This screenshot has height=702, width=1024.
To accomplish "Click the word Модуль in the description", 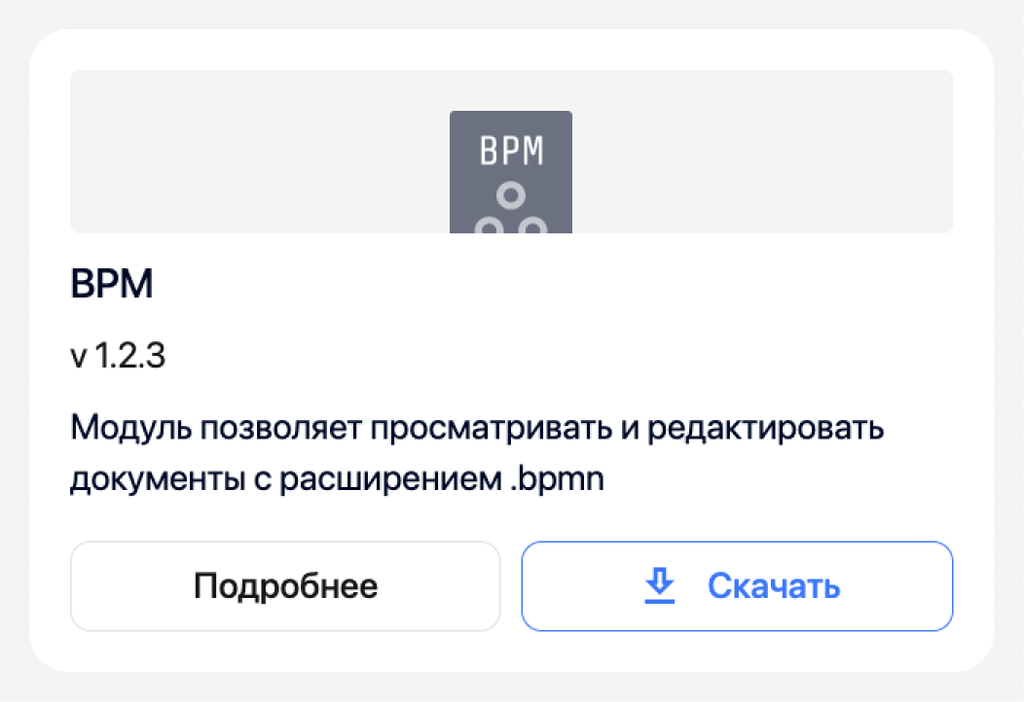I will 131,429.
